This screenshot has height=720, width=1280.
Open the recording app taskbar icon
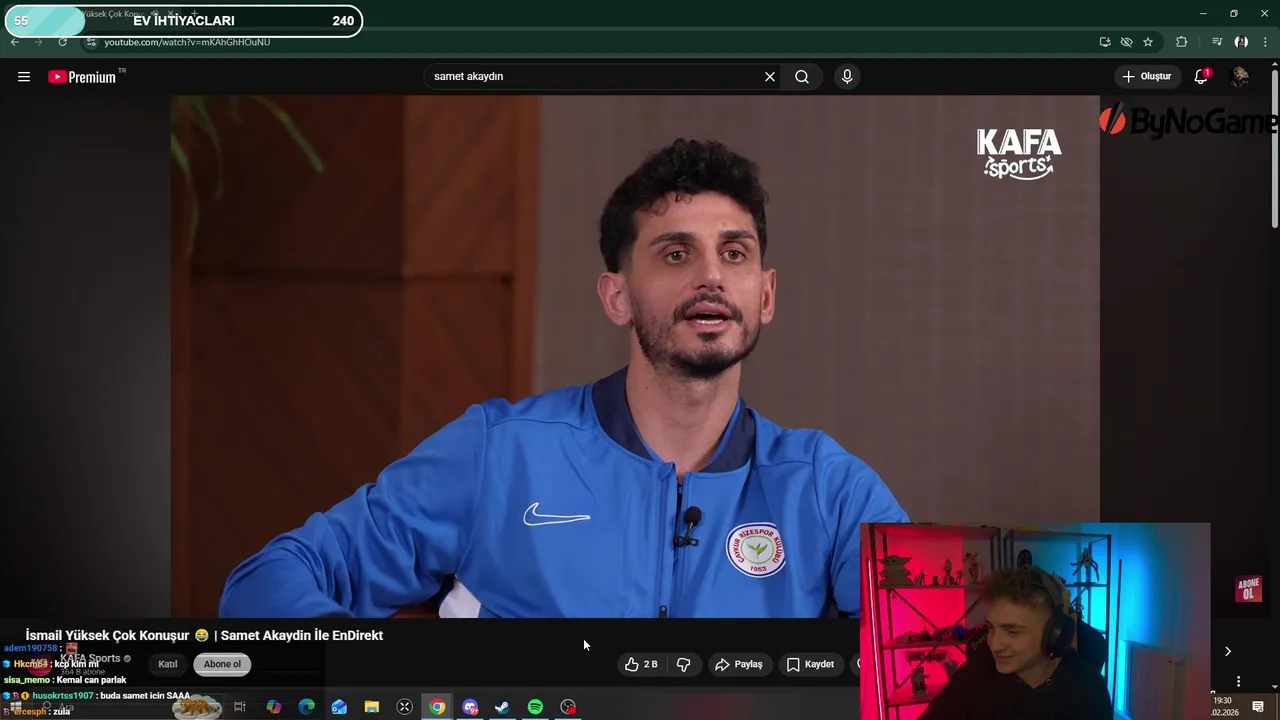pos(568,707)
